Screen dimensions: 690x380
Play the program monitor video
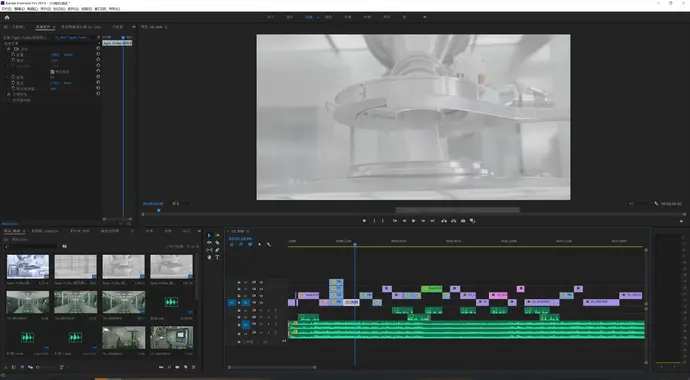click(x=413, y=221)
